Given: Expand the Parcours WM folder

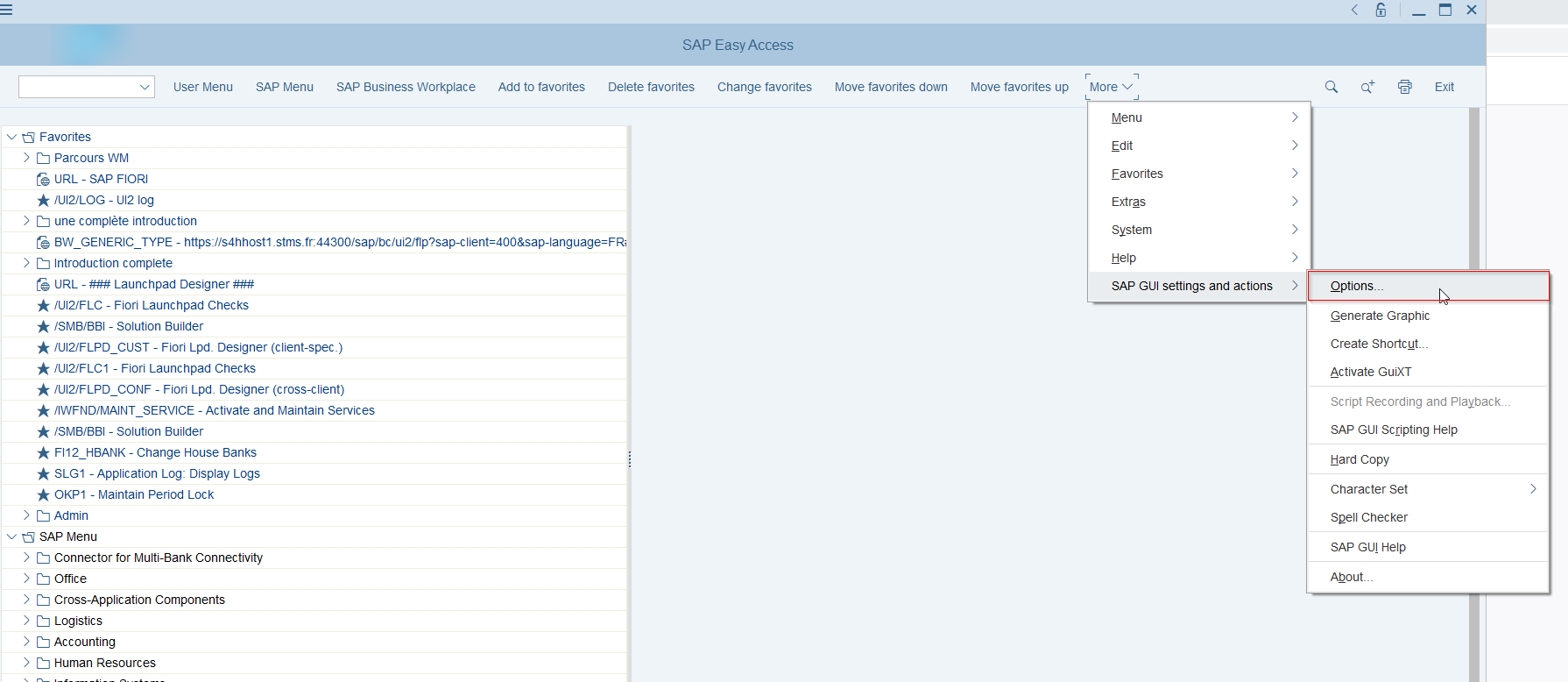Looking at the screenshot, I should pos(26,158).
